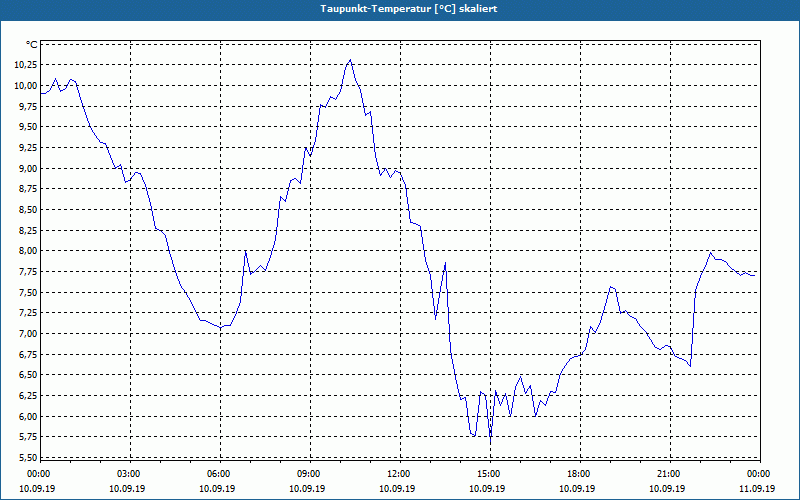Click the 10.09.19 date under 03:00
Image resolution: width=800 pixels, height=500 pixels.
tap(127, 489)
